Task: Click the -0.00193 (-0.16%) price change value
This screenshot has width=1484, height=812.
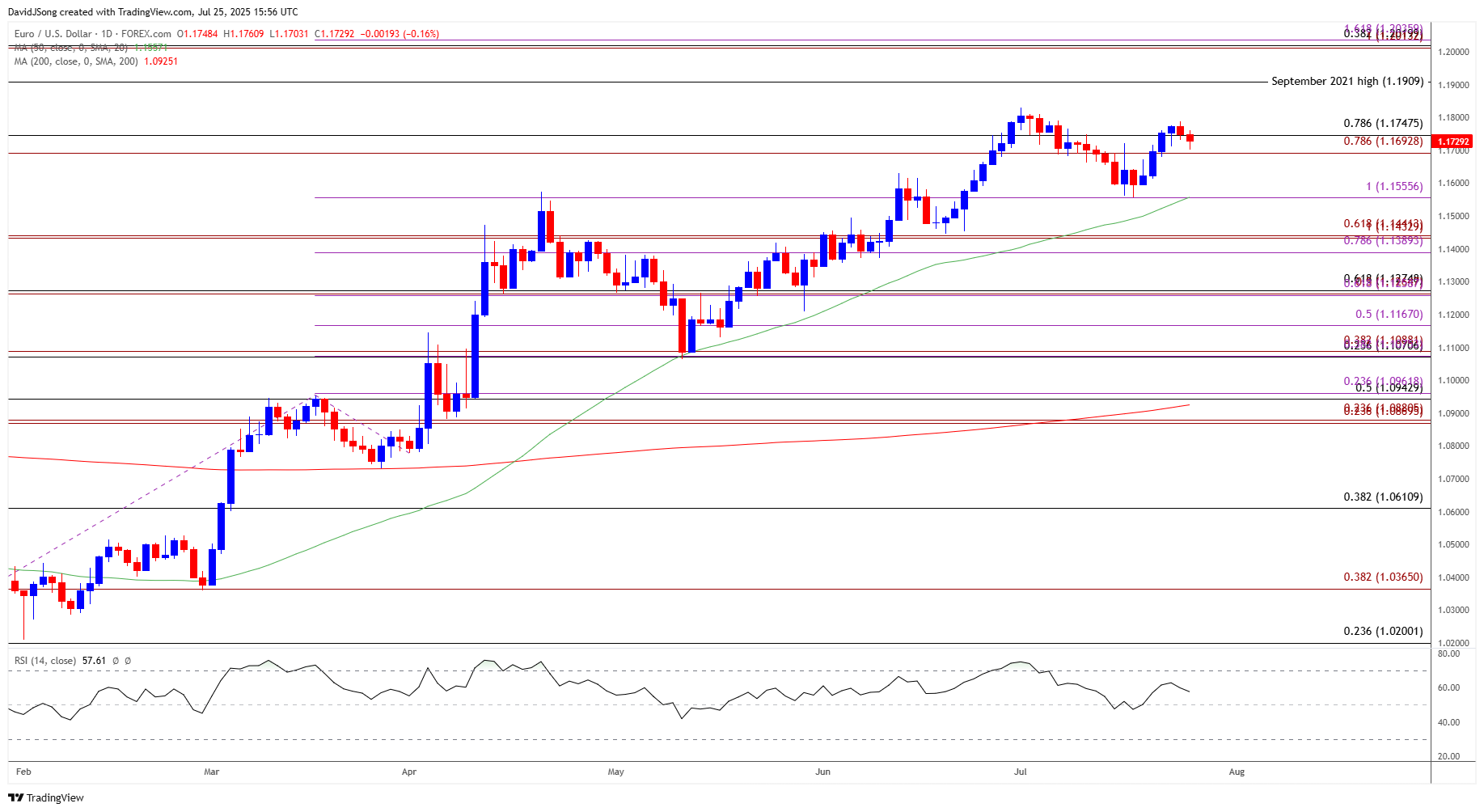Action: coord(399,34)
